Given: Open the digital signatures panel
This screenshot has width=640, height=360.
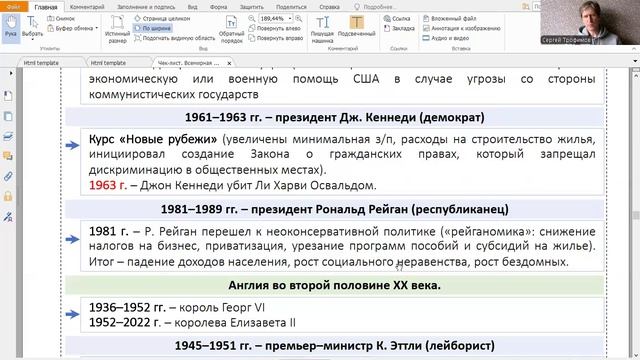Looking at the screenshot, I should point(8,216).
